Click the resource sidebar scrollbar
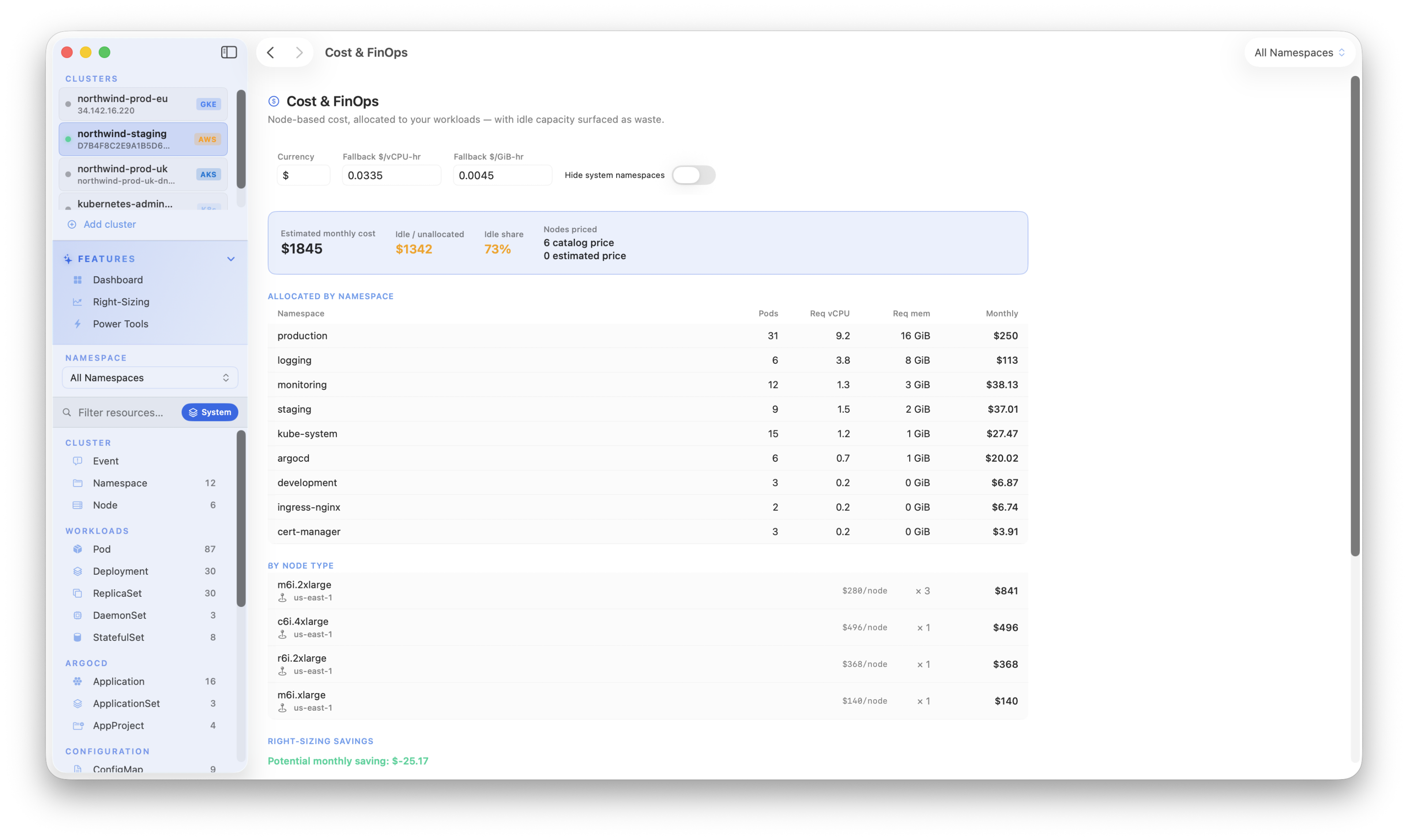The height and width of the screenshot is (840, 1408). click(x=241, y=519)
